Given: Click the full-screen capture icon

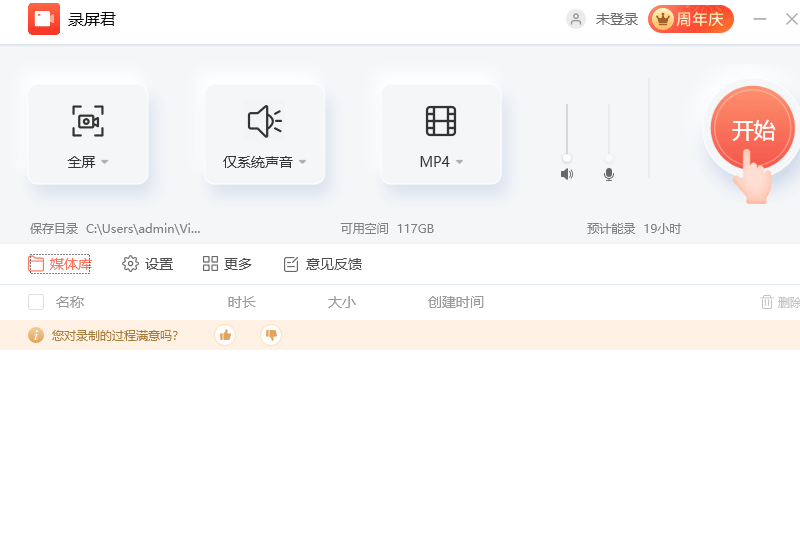Looking at the screenshot, I should point(88,121).
